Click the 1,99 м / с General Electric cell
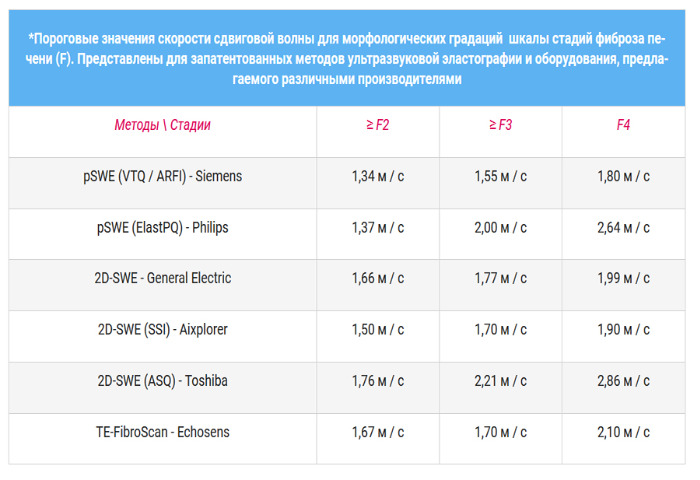700x480 pixels. [623, 278]
